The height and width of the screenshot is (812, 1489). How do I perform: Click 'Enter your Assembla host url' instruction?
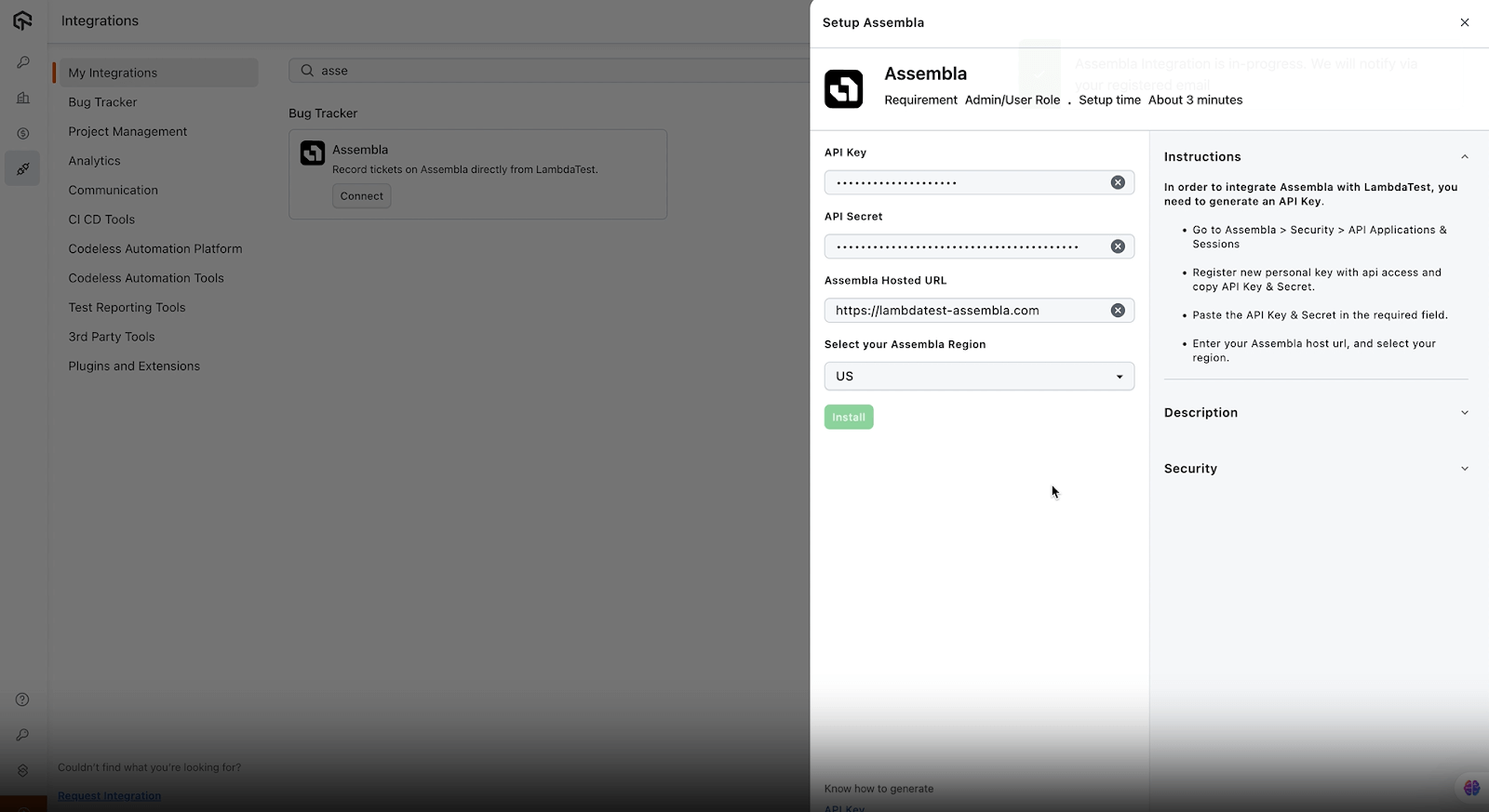(1314, 351)
